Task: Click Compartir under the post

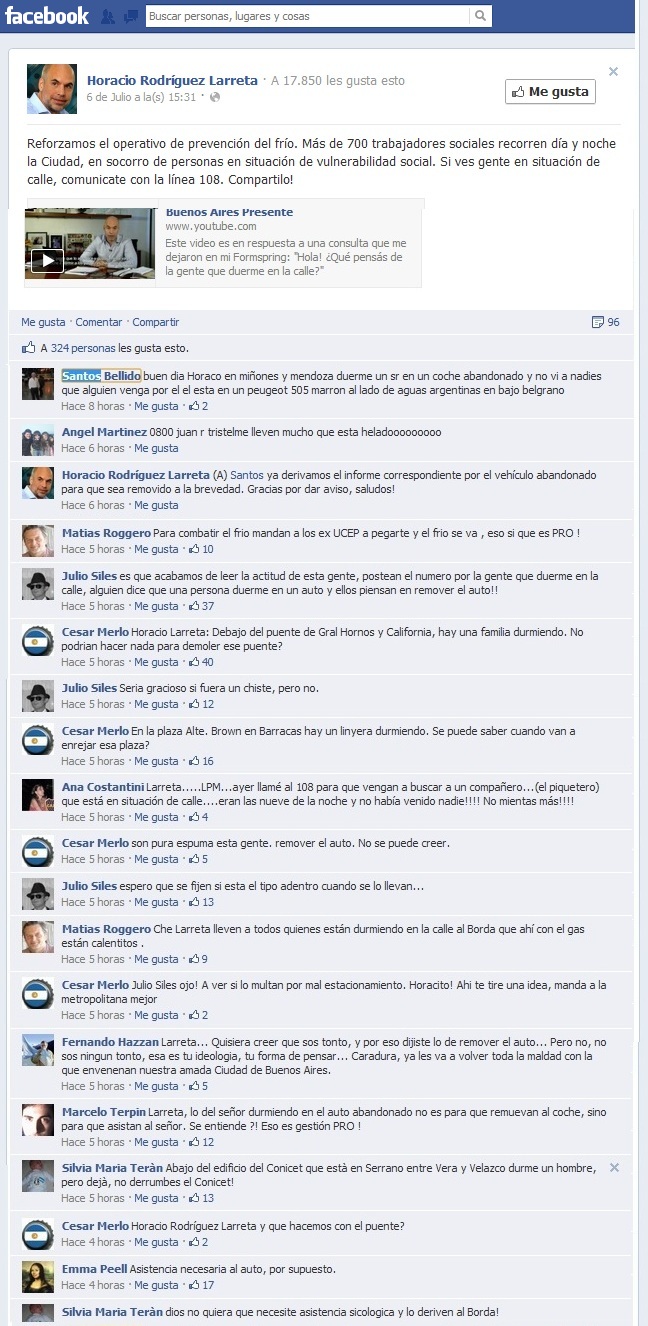Action: [156, 322]
